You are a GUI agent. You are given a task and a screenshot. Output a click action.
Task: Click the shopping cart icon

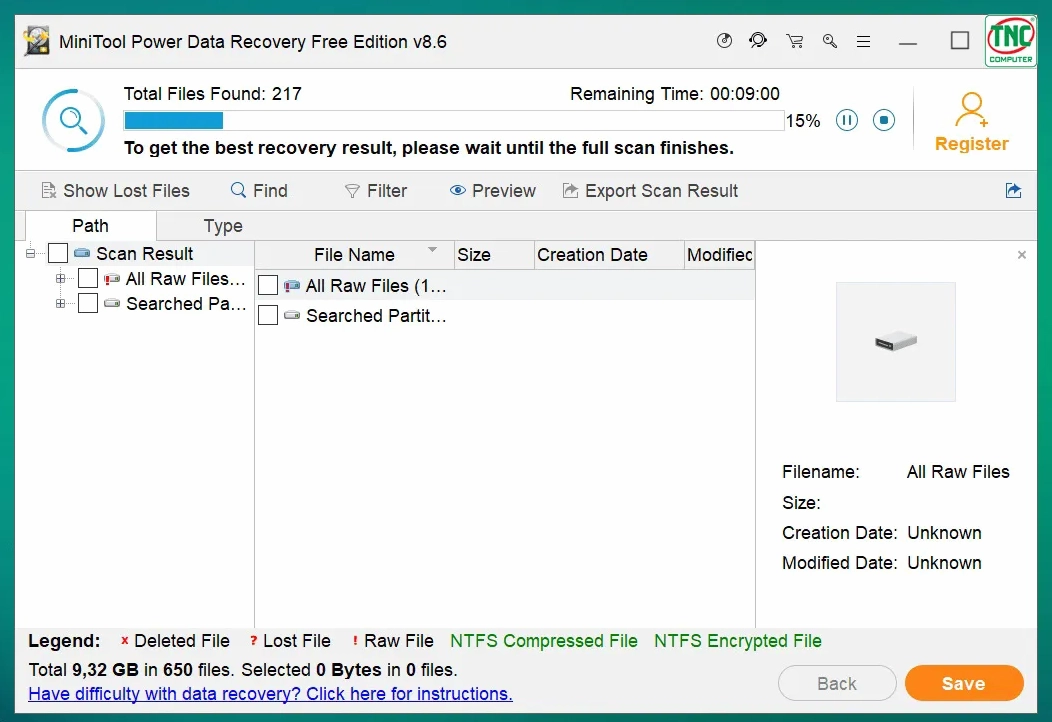click(x=795, y=41)
